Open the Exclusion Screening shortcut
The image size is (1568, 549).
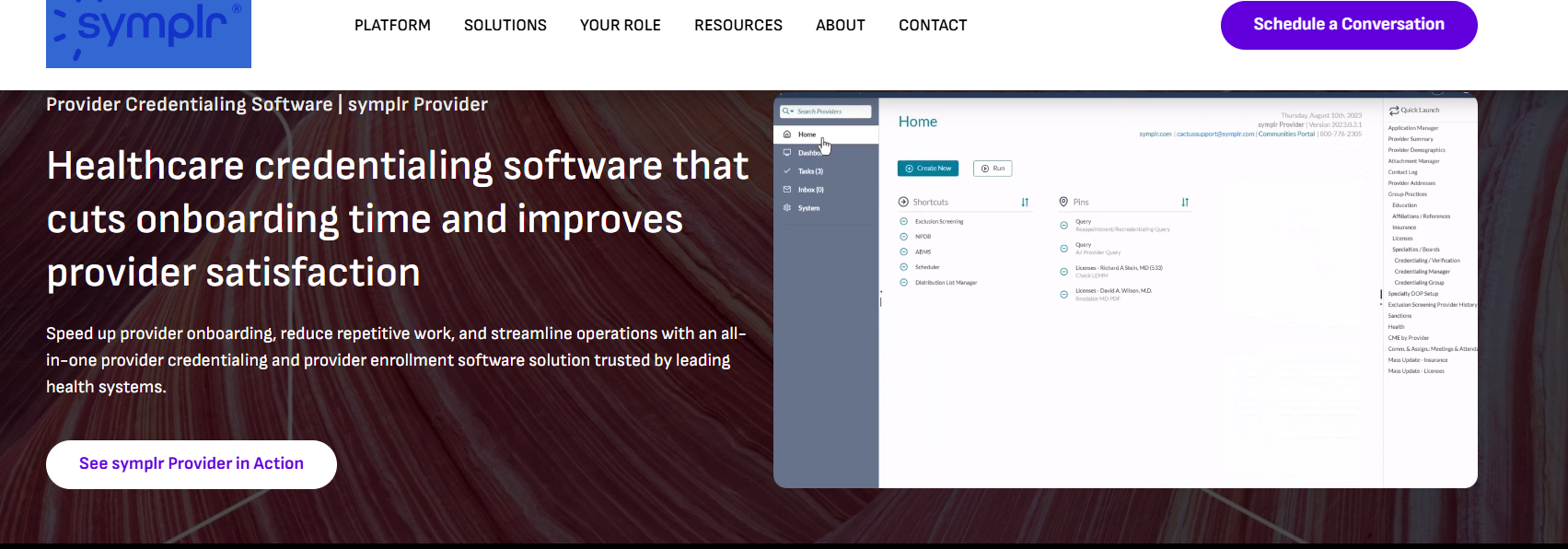[x=939, y=222]
